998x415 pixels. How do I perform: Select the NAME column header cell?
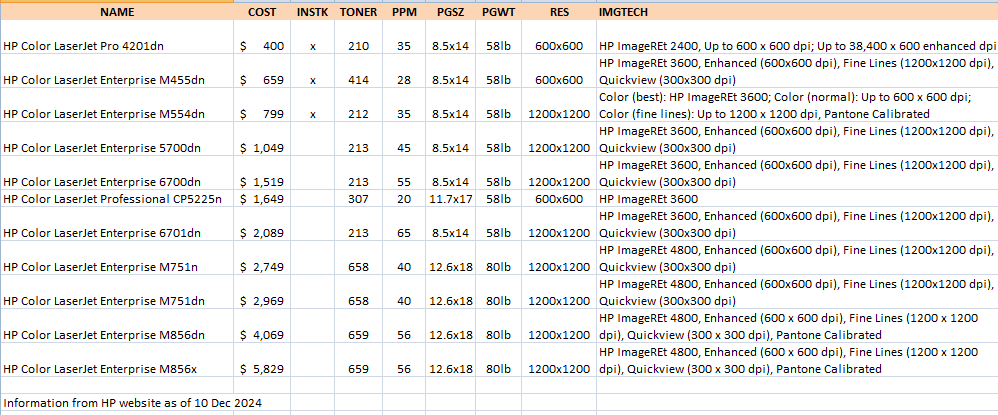coord(117,12)
